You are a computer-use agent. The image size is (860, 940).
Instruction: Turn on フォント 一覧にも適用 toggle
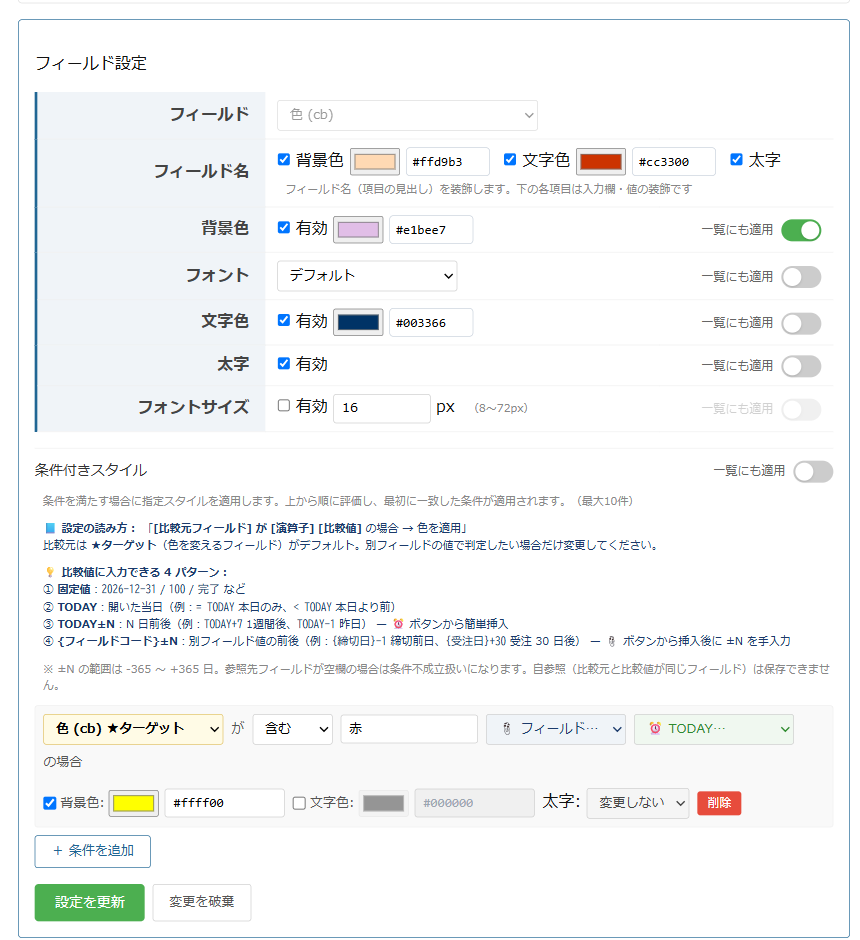[801, 277]
